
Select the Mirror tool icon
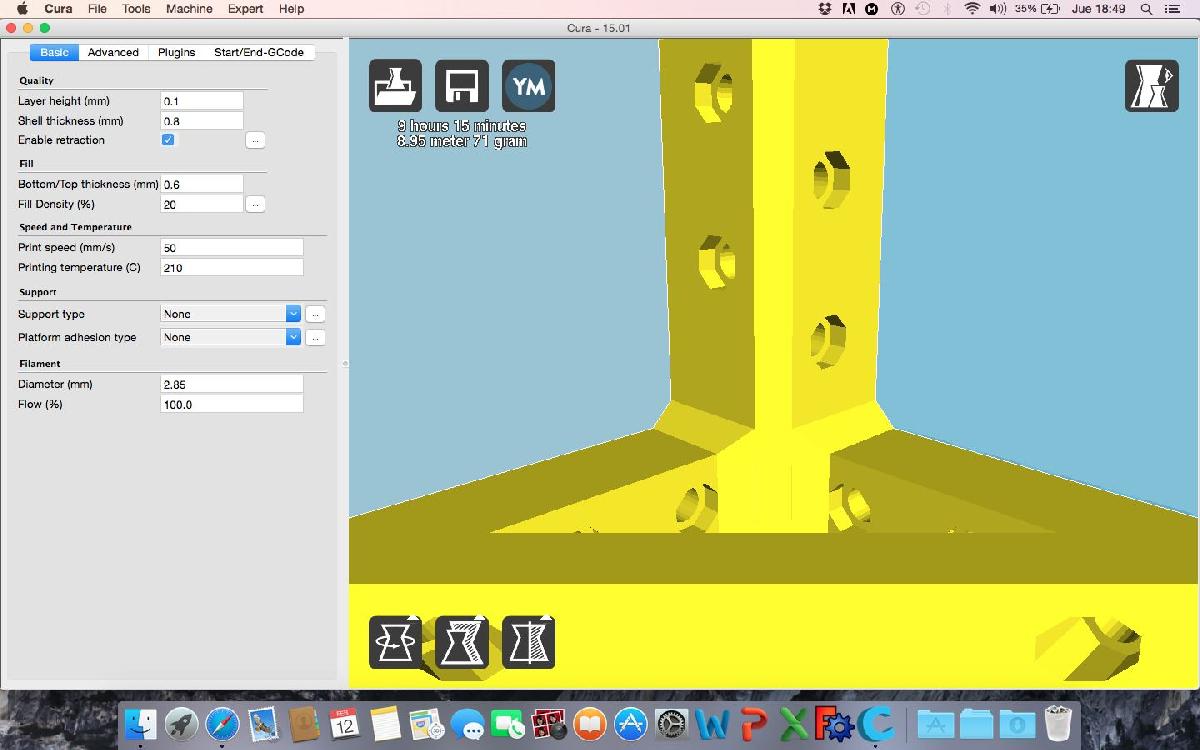[528, 642]
